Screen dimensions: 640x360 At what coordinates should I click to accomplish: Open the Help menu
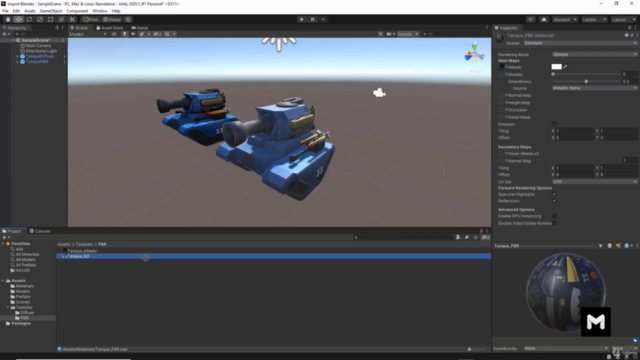pos(116,11)
